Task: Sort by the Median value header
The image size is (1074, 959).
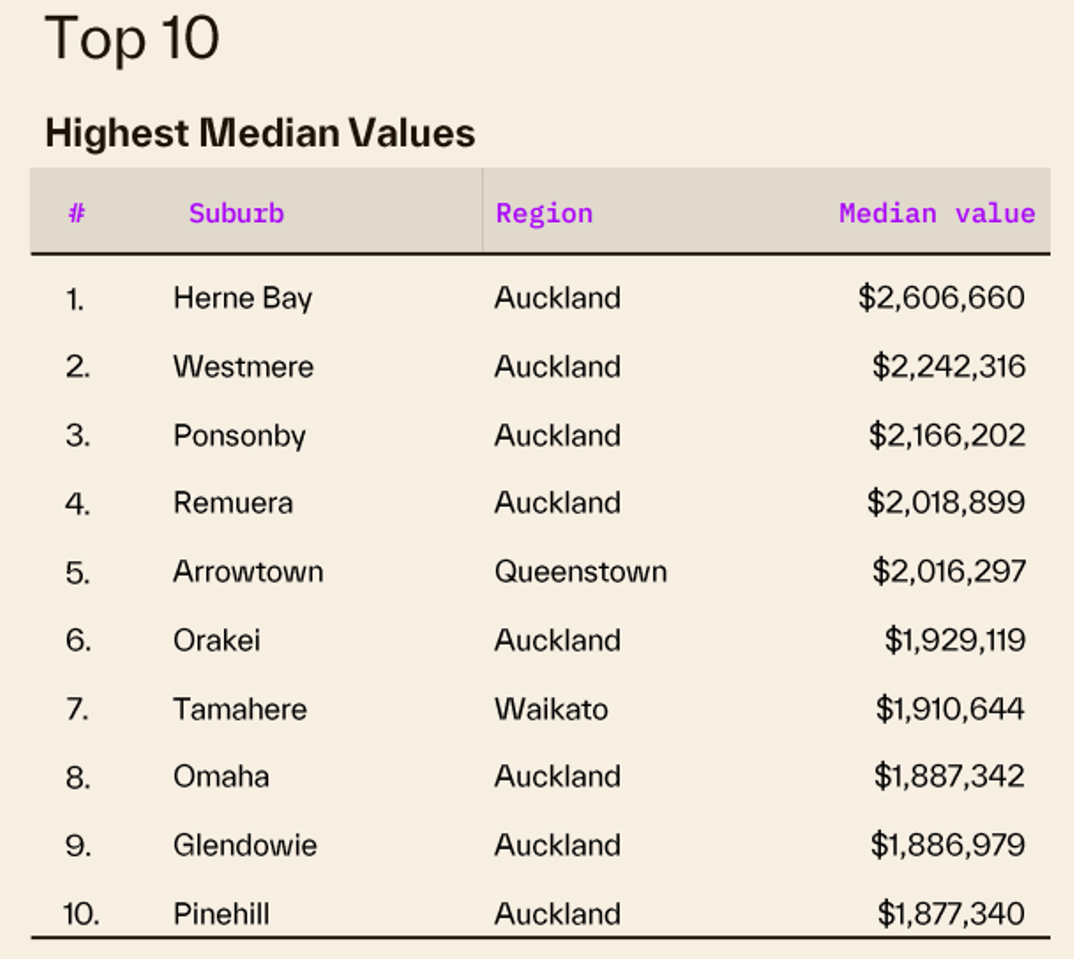Action: click(936, 213)
